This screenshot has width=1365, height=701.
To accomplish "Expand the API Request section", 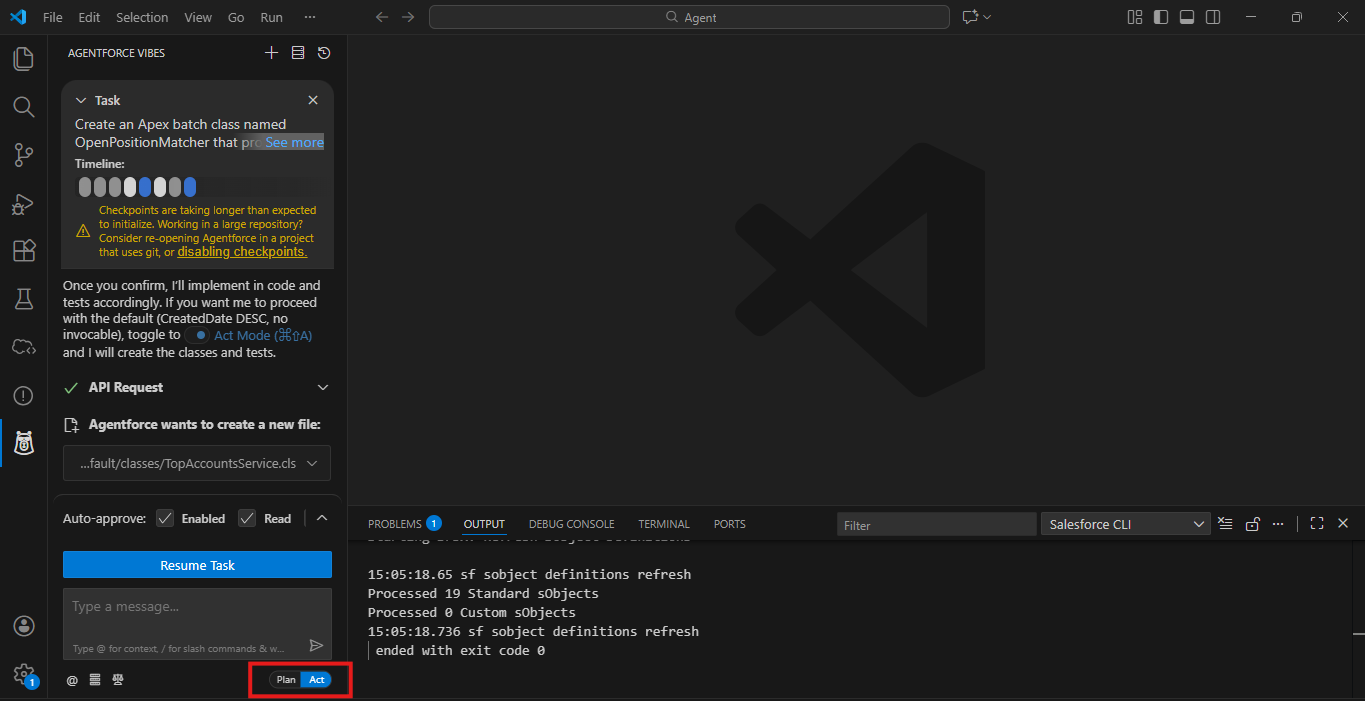I will point(322,388).
